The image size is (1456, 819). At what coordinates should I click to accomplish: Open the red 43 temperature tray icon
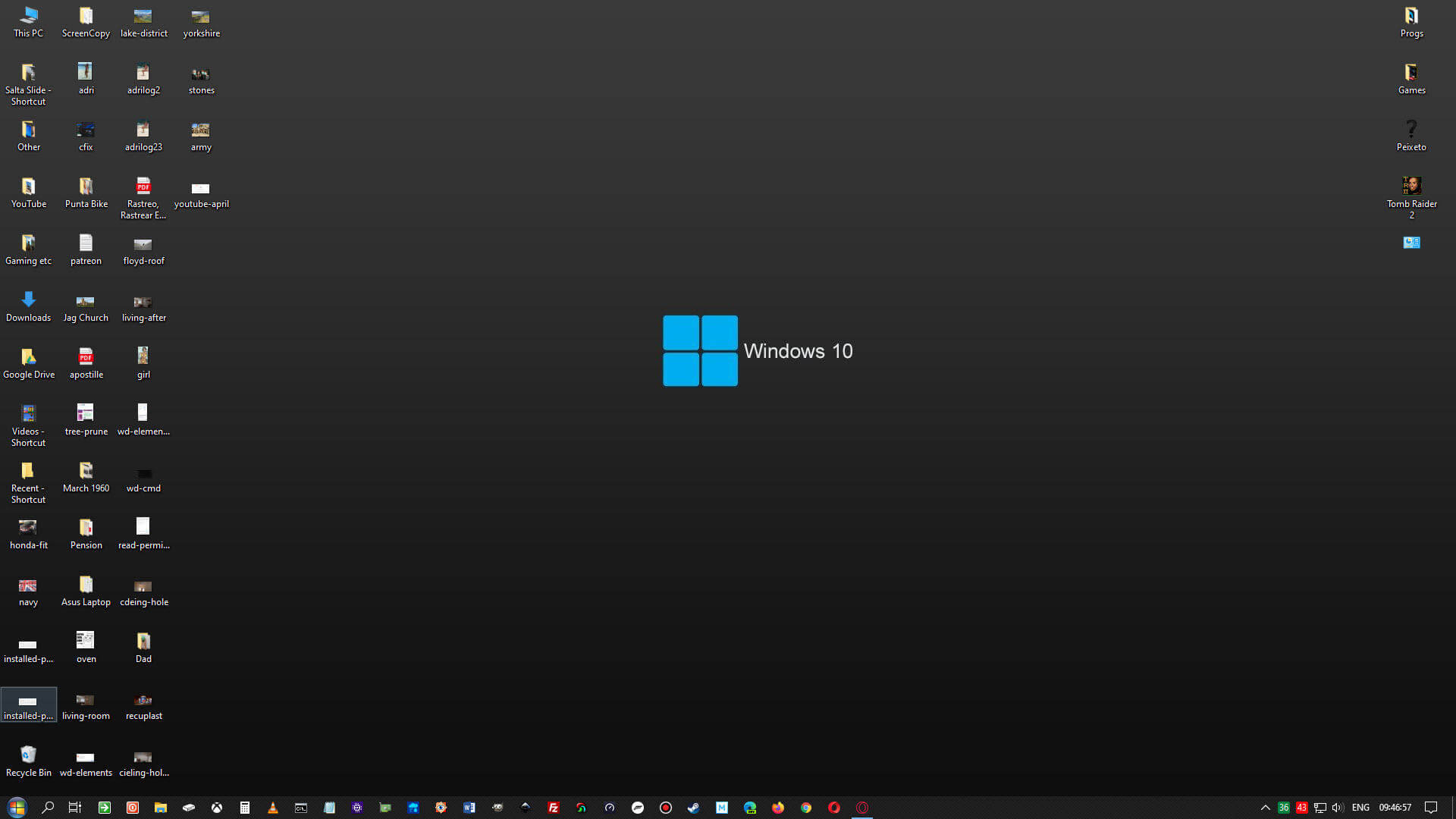1301,808
